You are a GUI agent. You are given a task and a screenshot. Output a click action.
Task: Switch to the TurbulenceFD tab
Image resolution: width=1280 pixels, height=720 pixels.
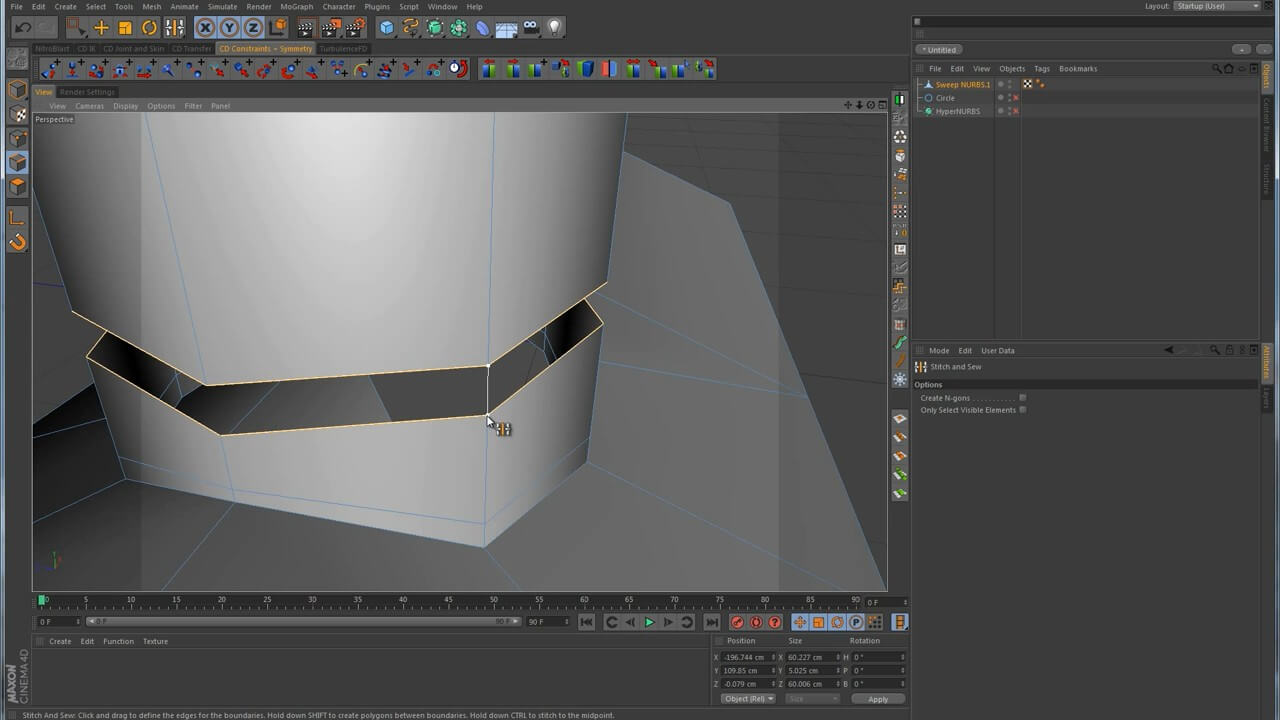[x=343, y=48]
